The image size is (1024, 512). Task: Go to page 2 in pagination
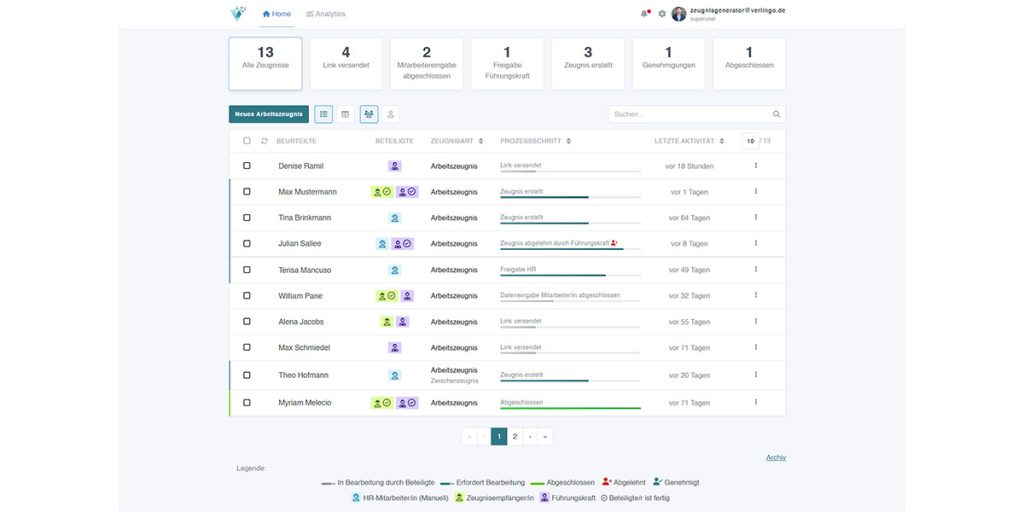515,436
